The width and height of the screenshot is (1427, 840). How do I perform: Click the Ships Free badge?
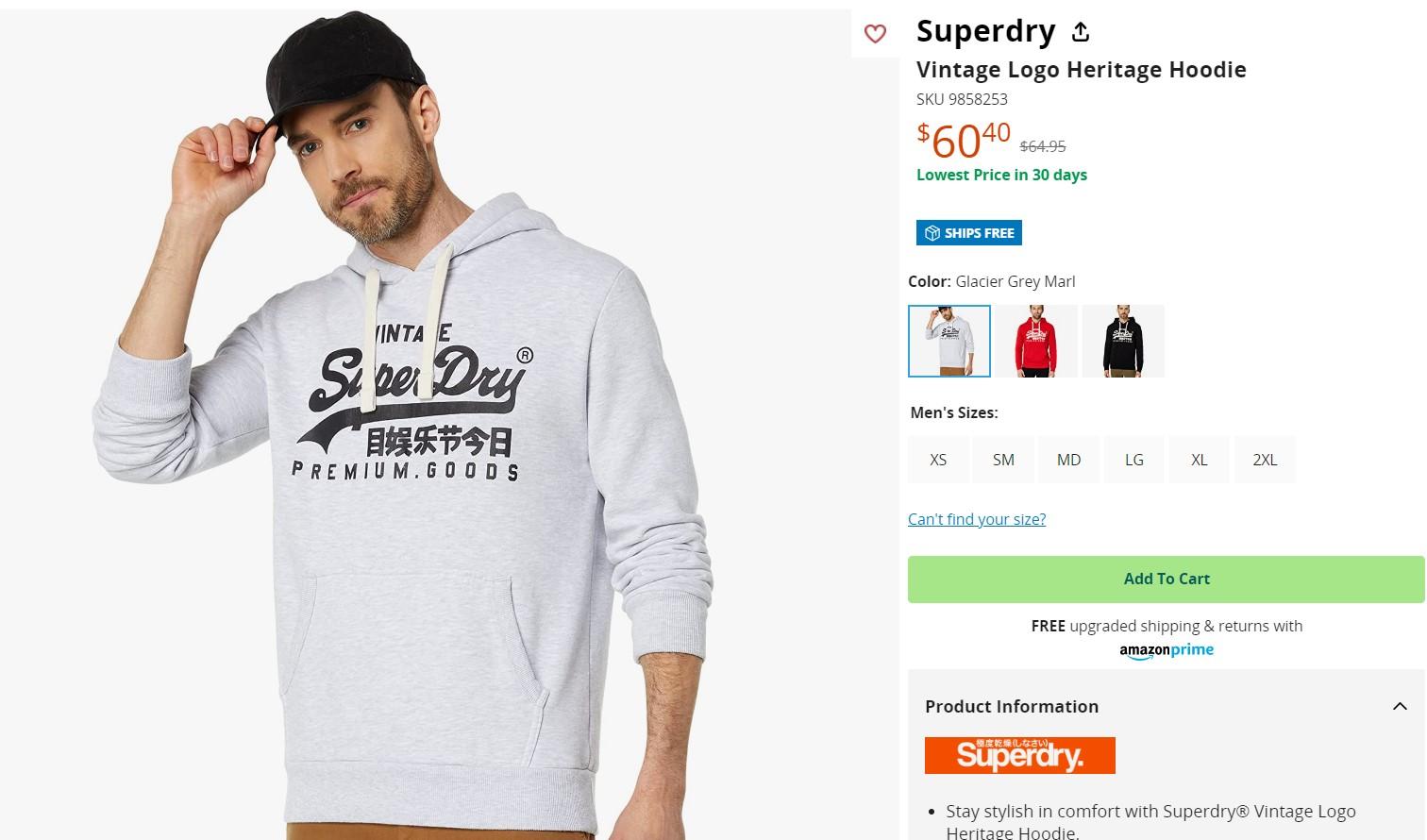pos(968,233)
